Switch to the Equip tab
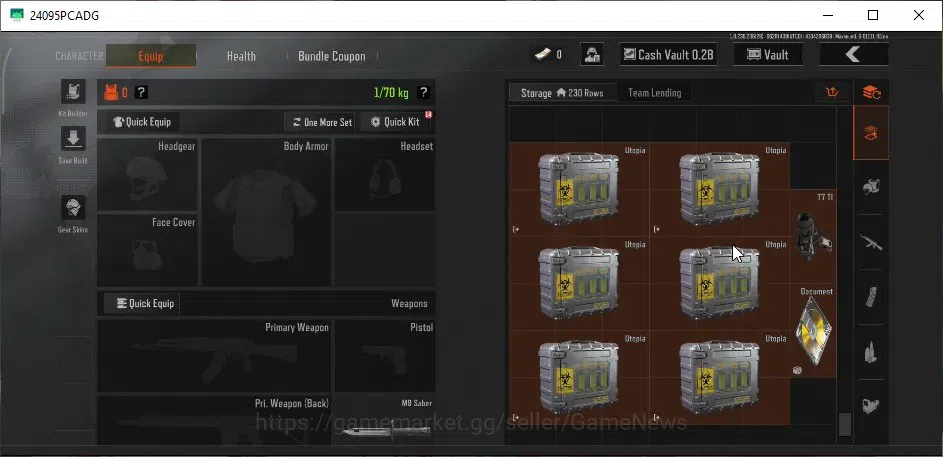 tap(151, 56)
